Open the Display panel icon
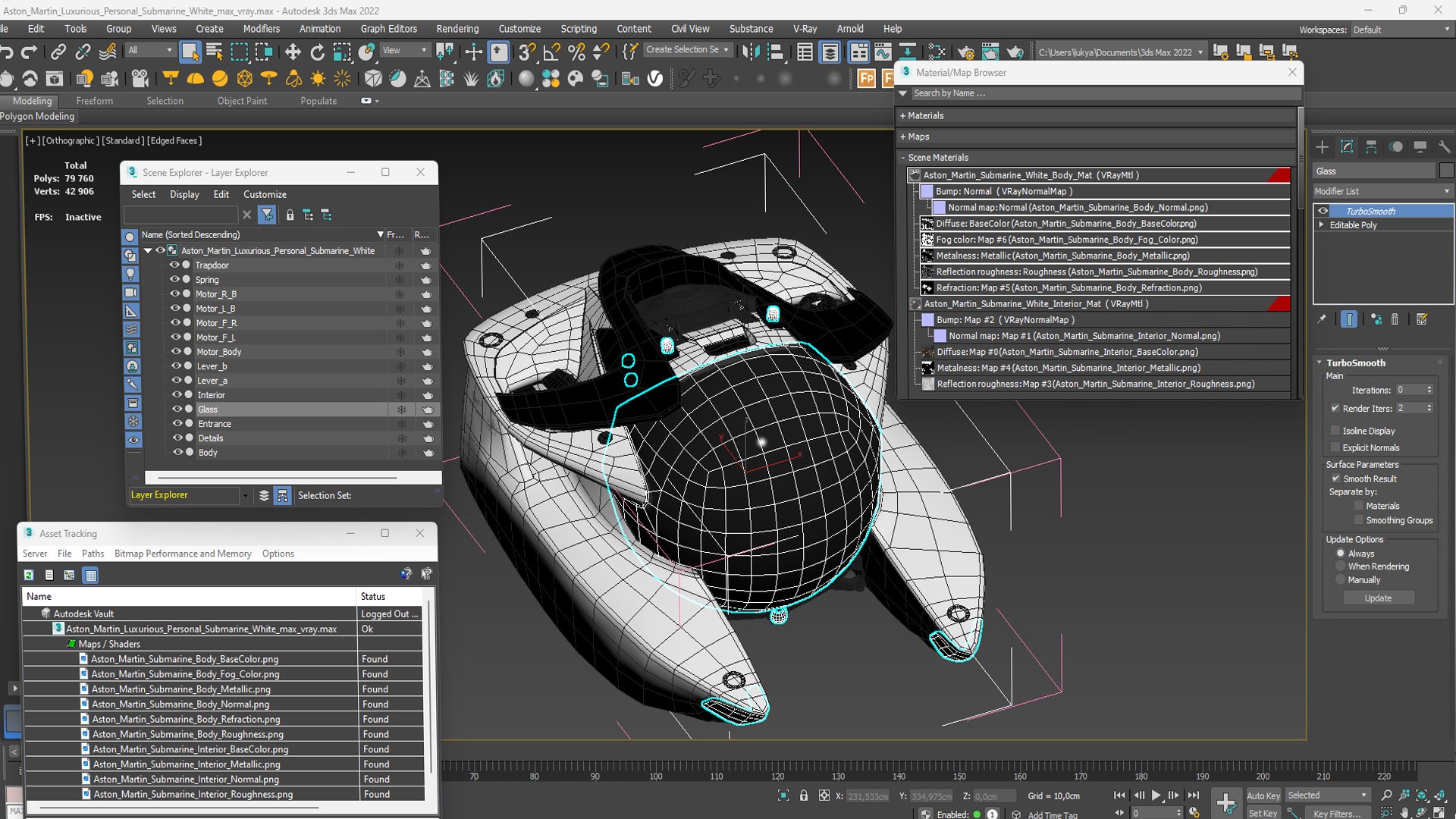This screenshot has width=1456, height=819. [1420, 147]
